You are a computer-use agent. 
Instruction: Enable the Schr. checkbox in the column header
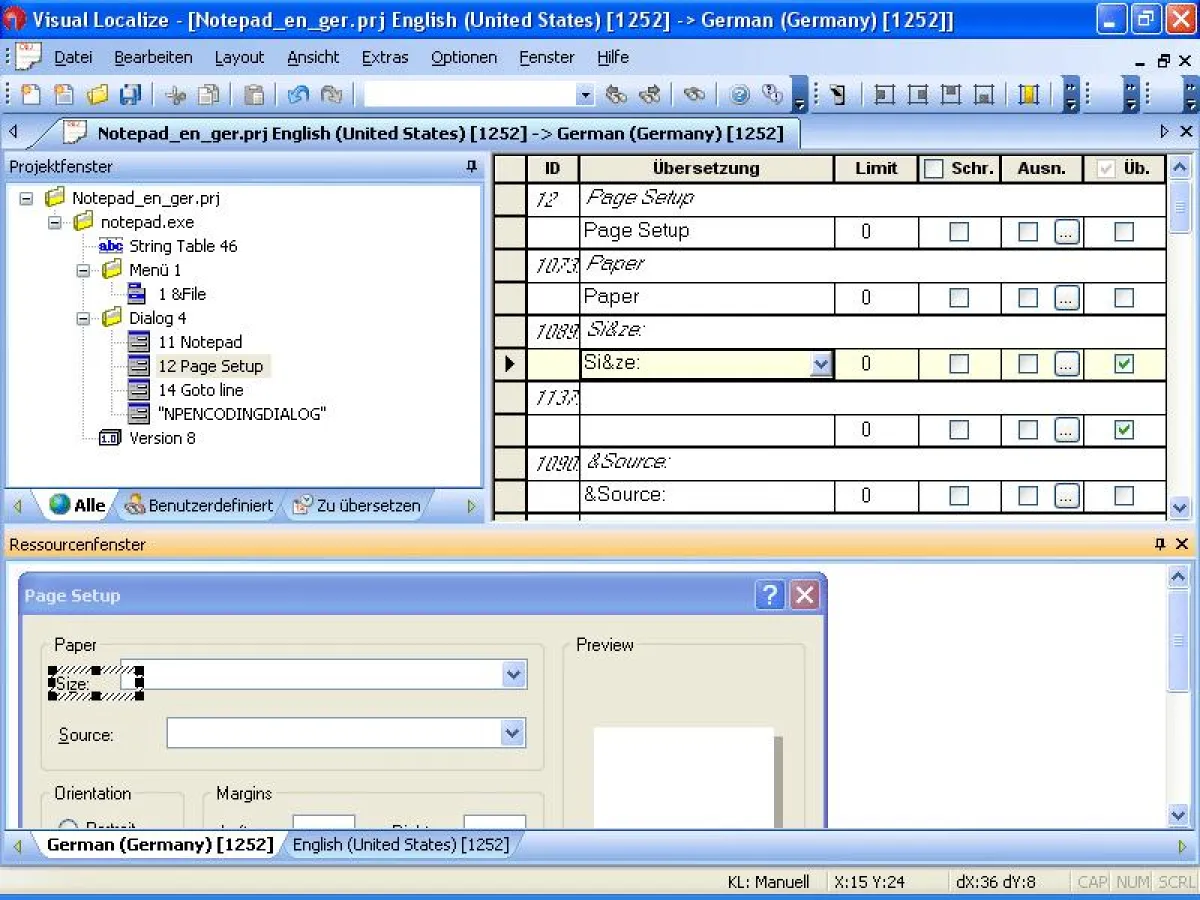934,168
